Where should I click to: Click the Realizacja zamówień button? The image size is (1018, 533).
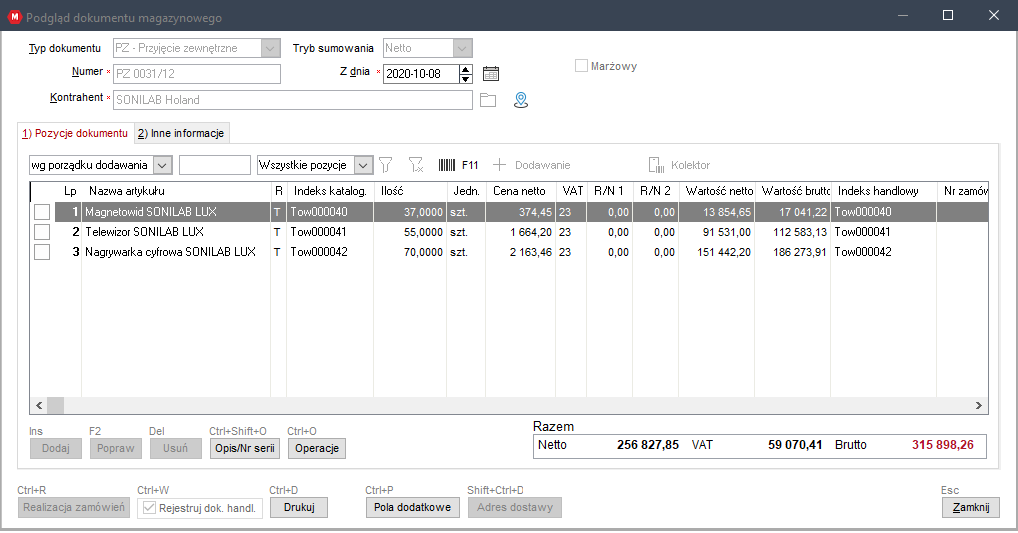pos(74,508)
